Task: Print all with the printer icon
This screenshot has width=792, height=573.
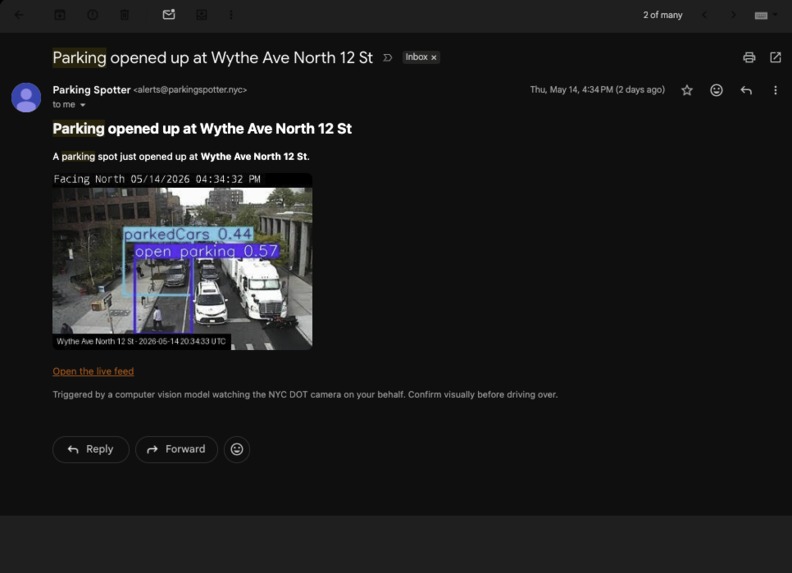Action: (x=749, y=58)
